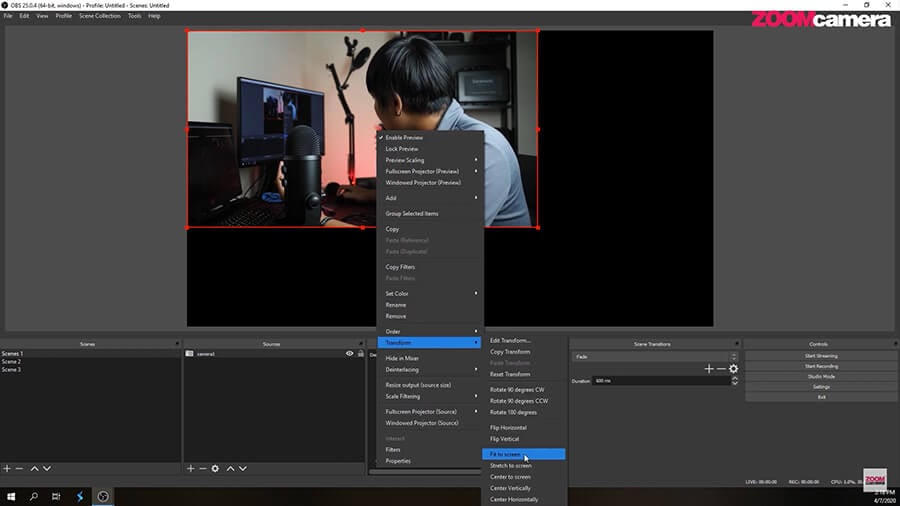Toggle visibility eye for camera1 source

(x=350, y=354)
